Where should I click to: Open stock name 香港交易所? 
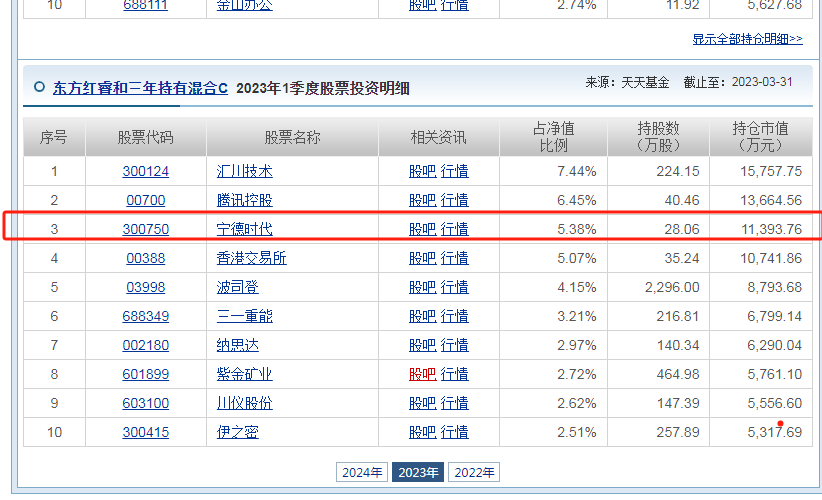click(252, 258)
